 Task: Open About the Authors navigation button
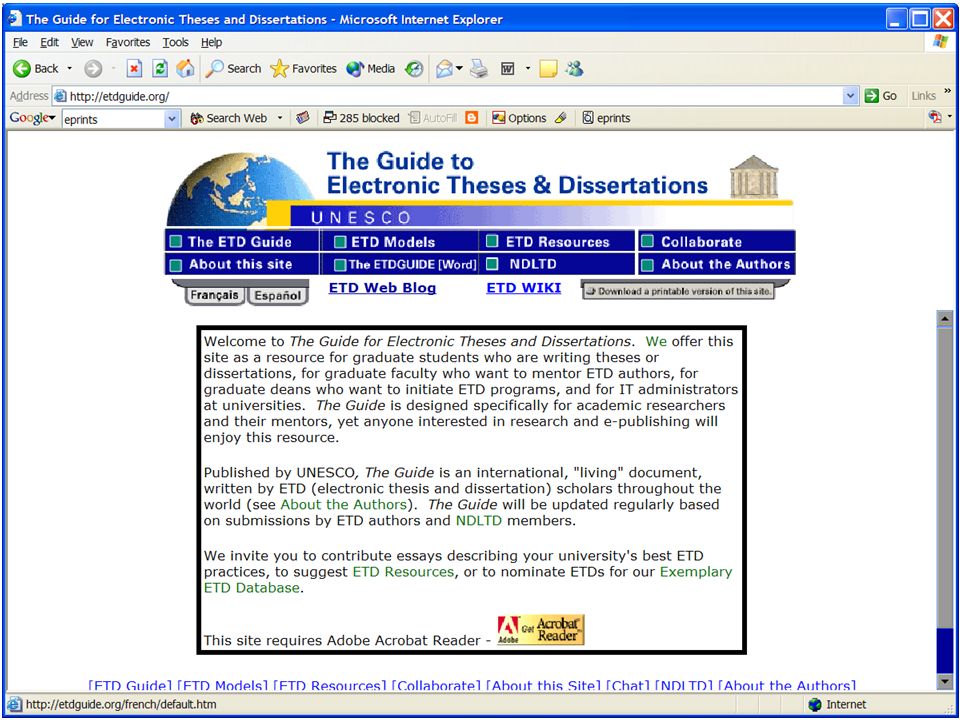[x=717, y=264]
